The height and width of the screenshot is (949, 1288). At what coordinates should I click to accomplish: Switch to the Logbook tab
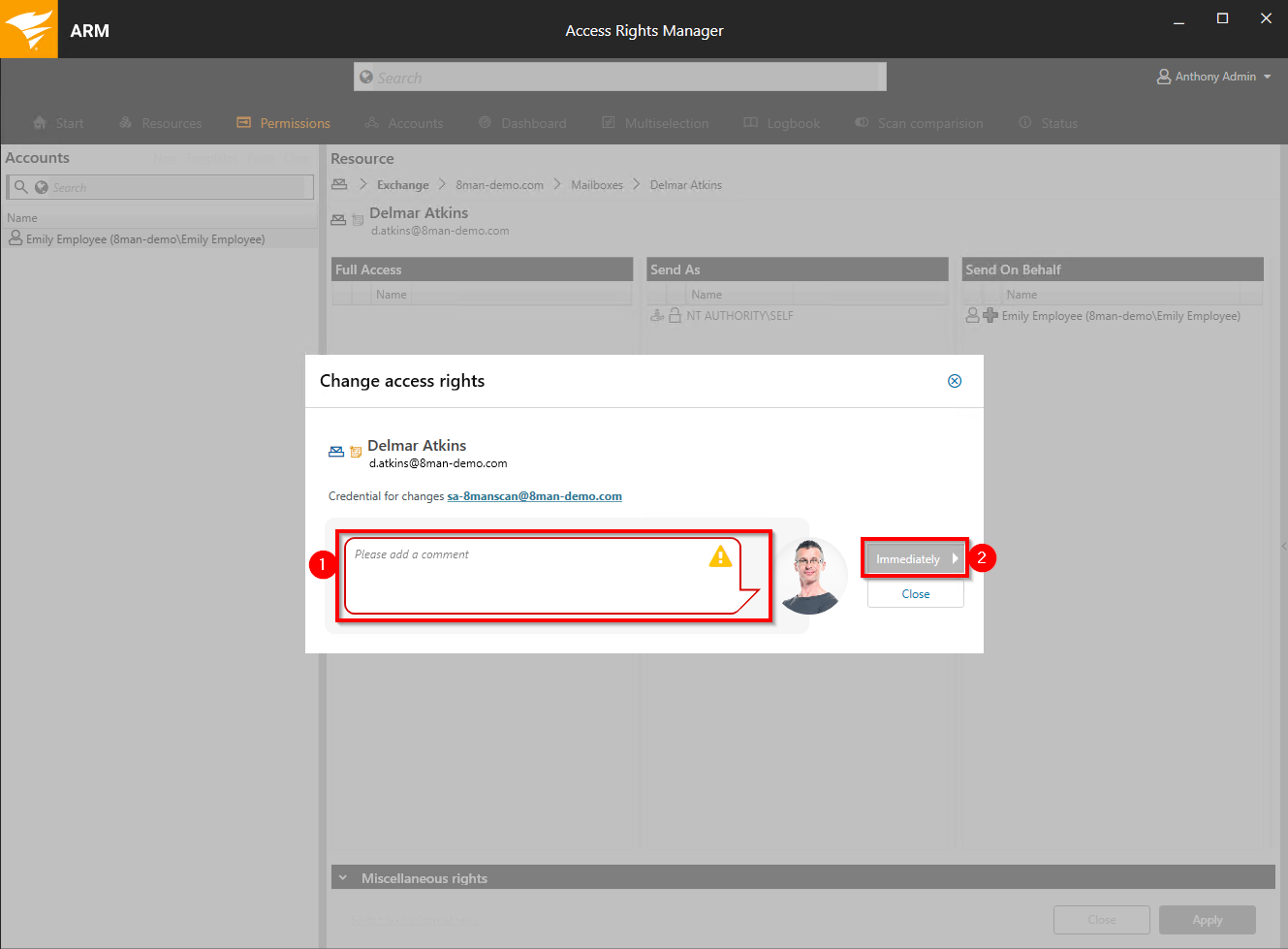click(782, 123)
